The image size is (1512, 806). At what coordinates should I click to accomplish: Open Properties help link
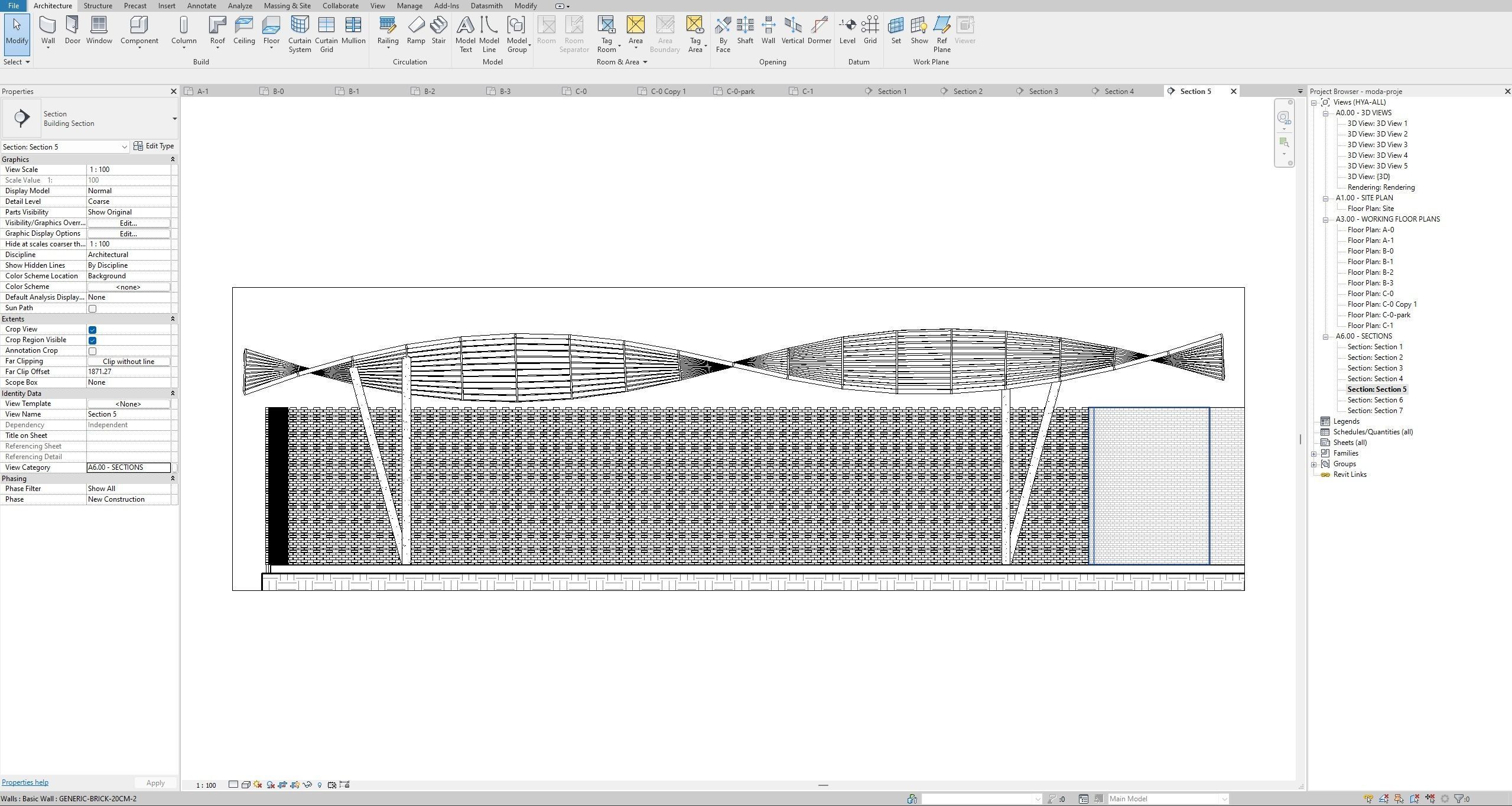[x=25, y=782]
